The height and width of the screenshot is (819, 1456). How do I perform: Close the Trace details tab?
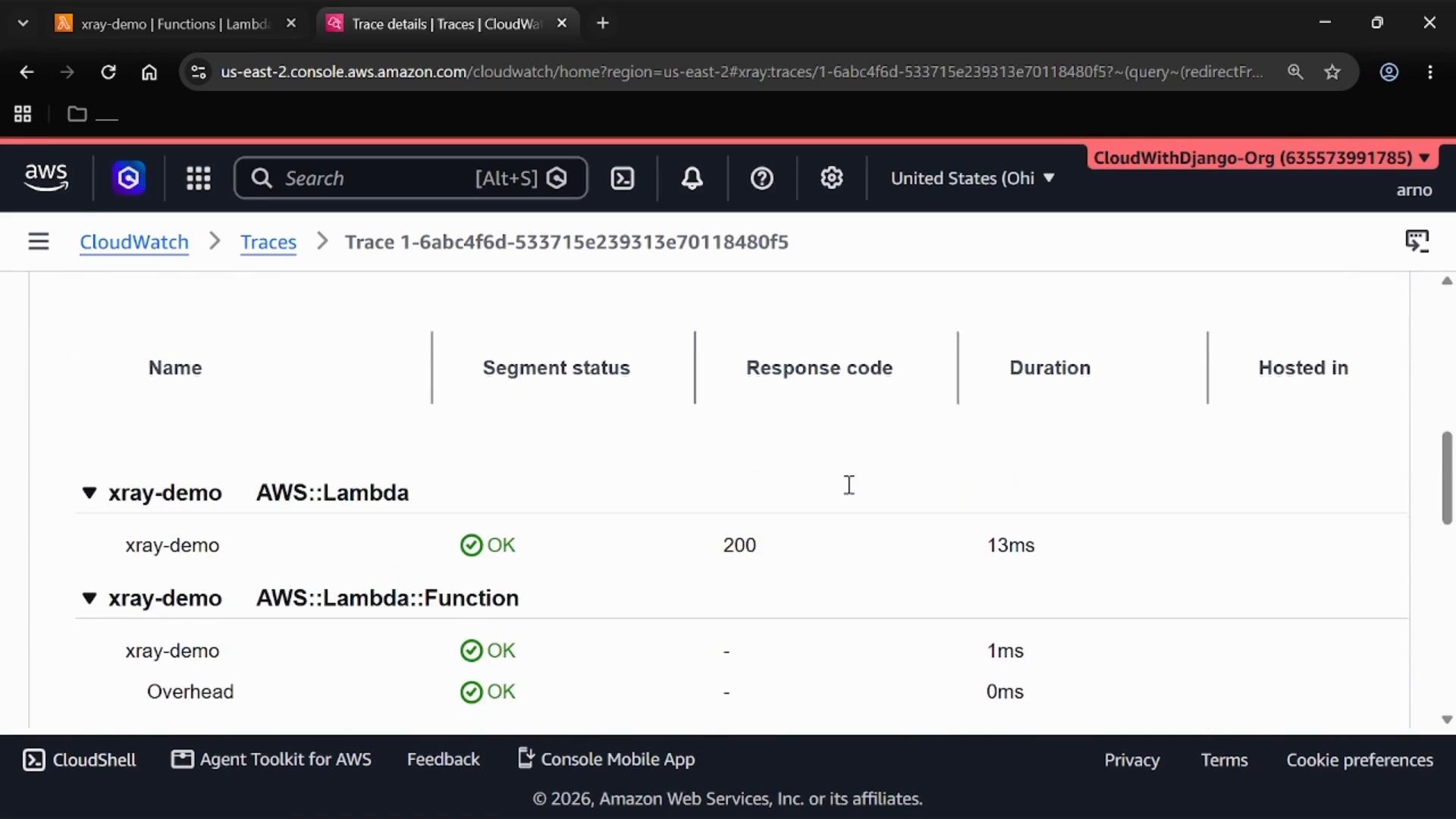(562, 24)
